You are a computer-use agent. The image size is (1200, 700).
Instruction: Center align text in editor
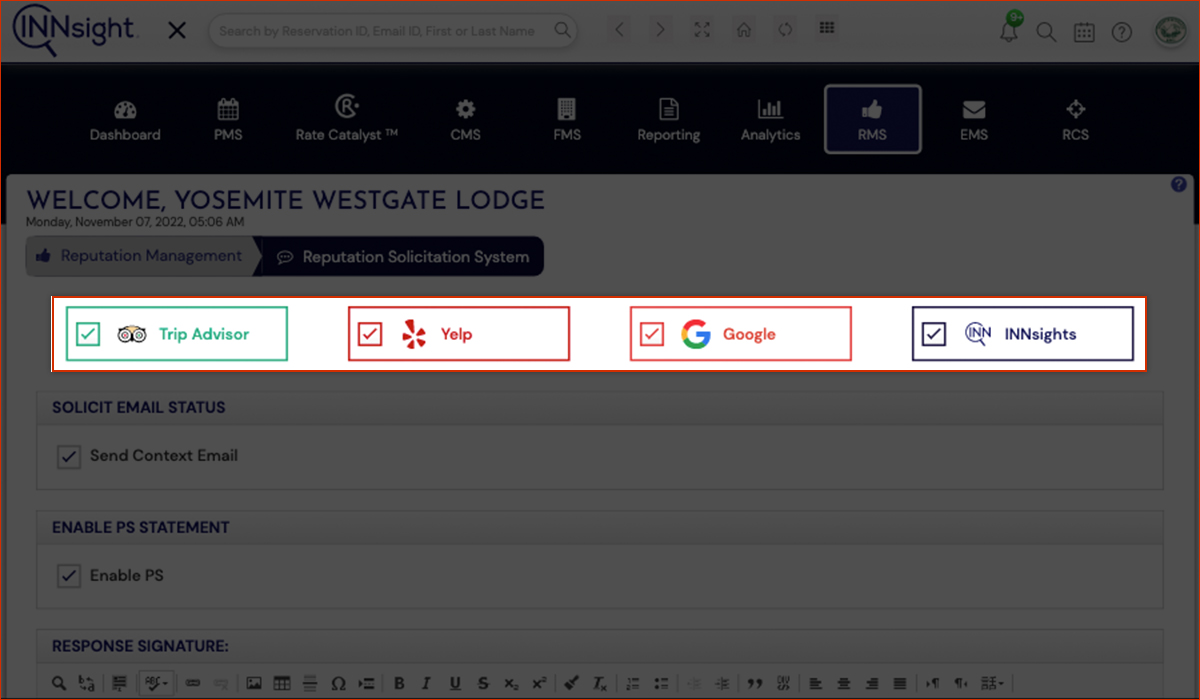pos(844,684)
